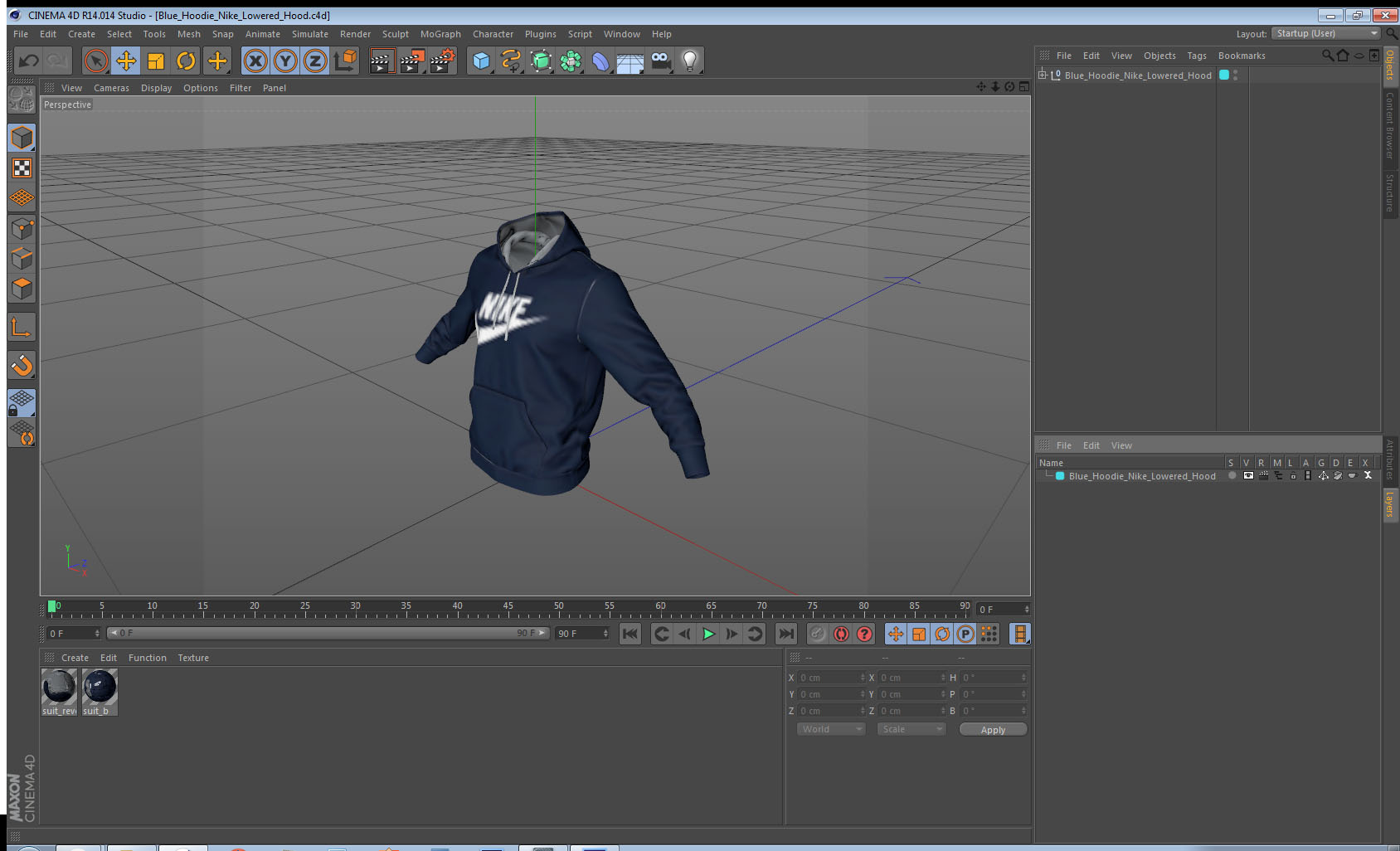Image resolution: width=1400 pixels, height=851 pixels.
Task: Open the floor environment icon
Action: click(630, 61)
